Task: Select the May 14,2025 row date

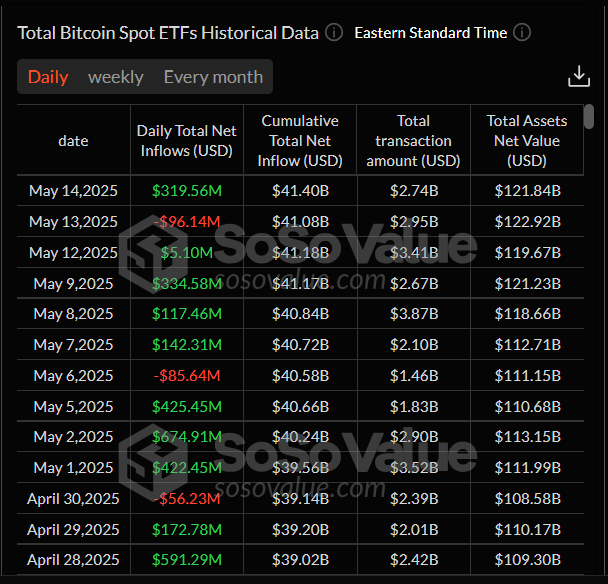Action: click(x=73, y=190)
